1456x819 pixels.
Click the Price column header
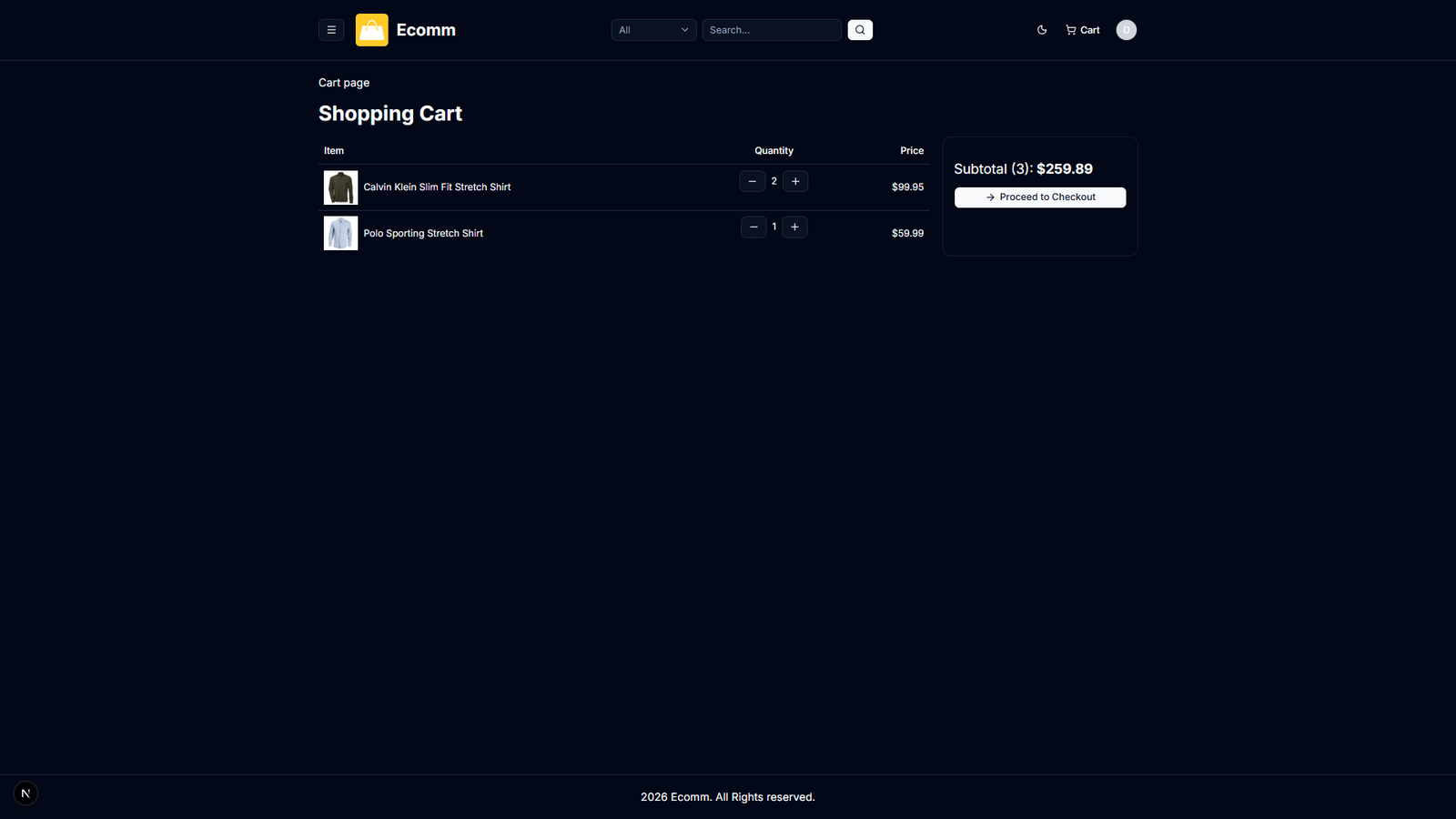(x=912, y=151)
